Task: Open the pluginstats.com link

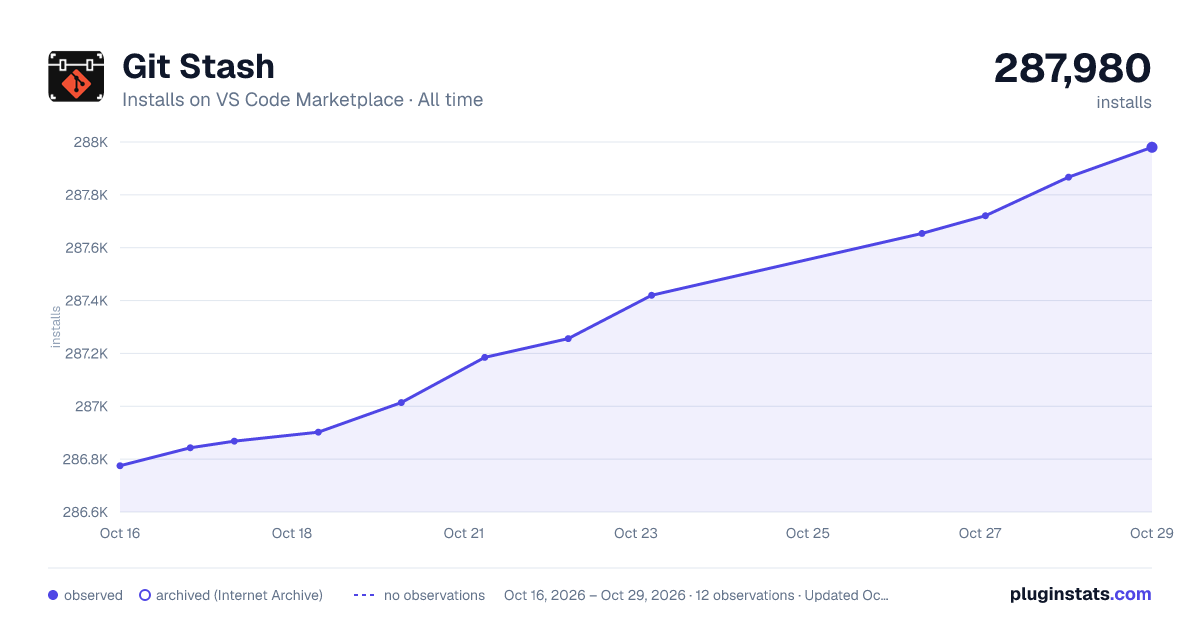Action: [x=1080, y=594]
